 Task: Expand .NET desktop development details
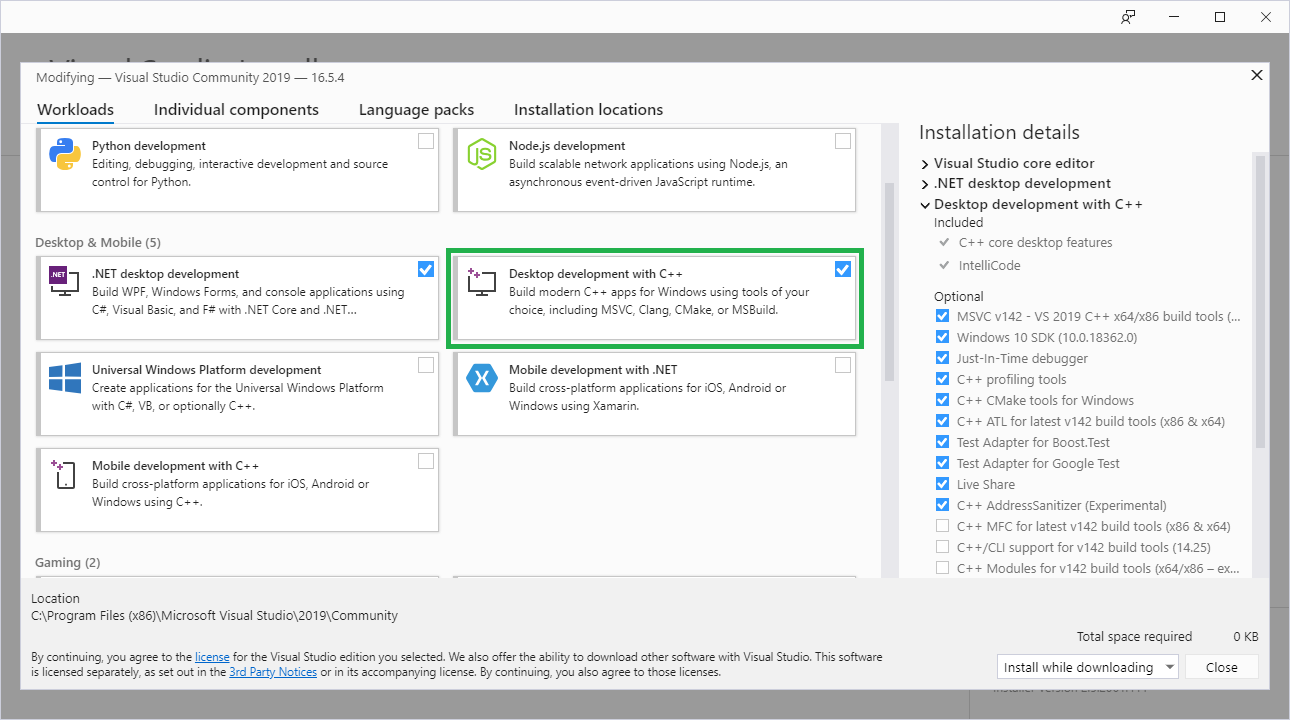tap(924, 184)
